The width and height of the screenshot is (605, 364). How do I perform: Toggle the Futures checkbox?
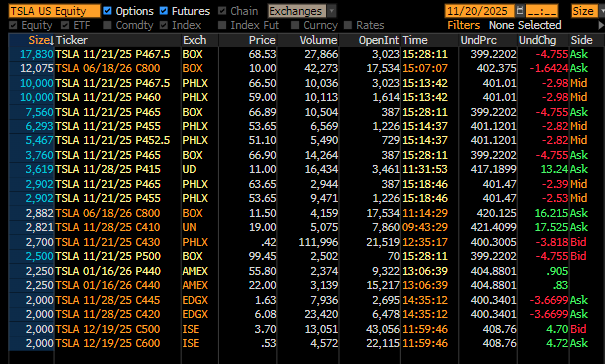(x=164, y=11)
